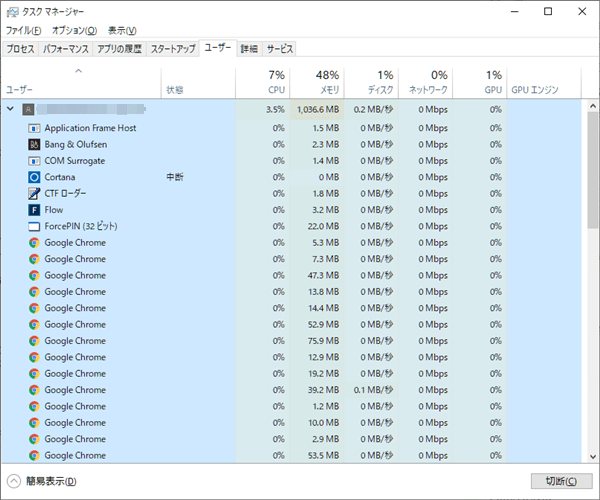This screenshot has width=600, height=500.
Task: Select the ForcePIN (32 ビット) process name
Action: [81, 226]
